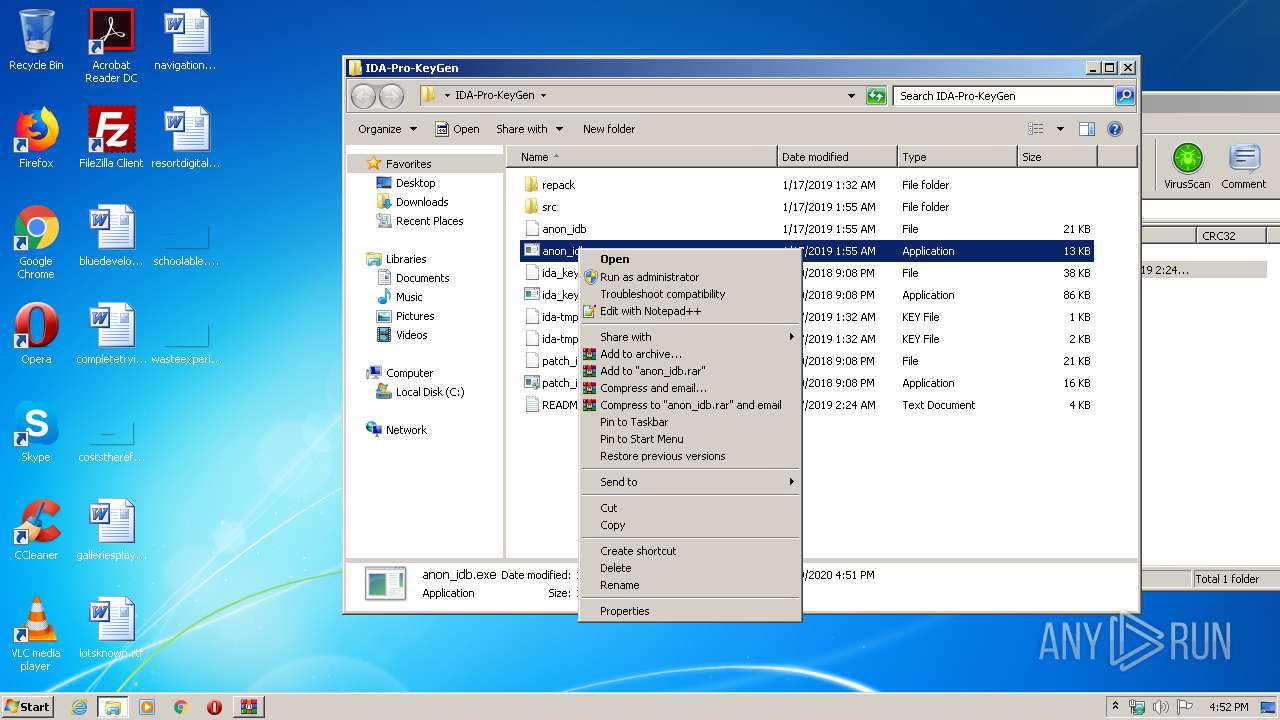This screenshot has width=1280, height=720.
Task: Launch FileZilla Client shortcut
Action: click(x=111, y=138)
